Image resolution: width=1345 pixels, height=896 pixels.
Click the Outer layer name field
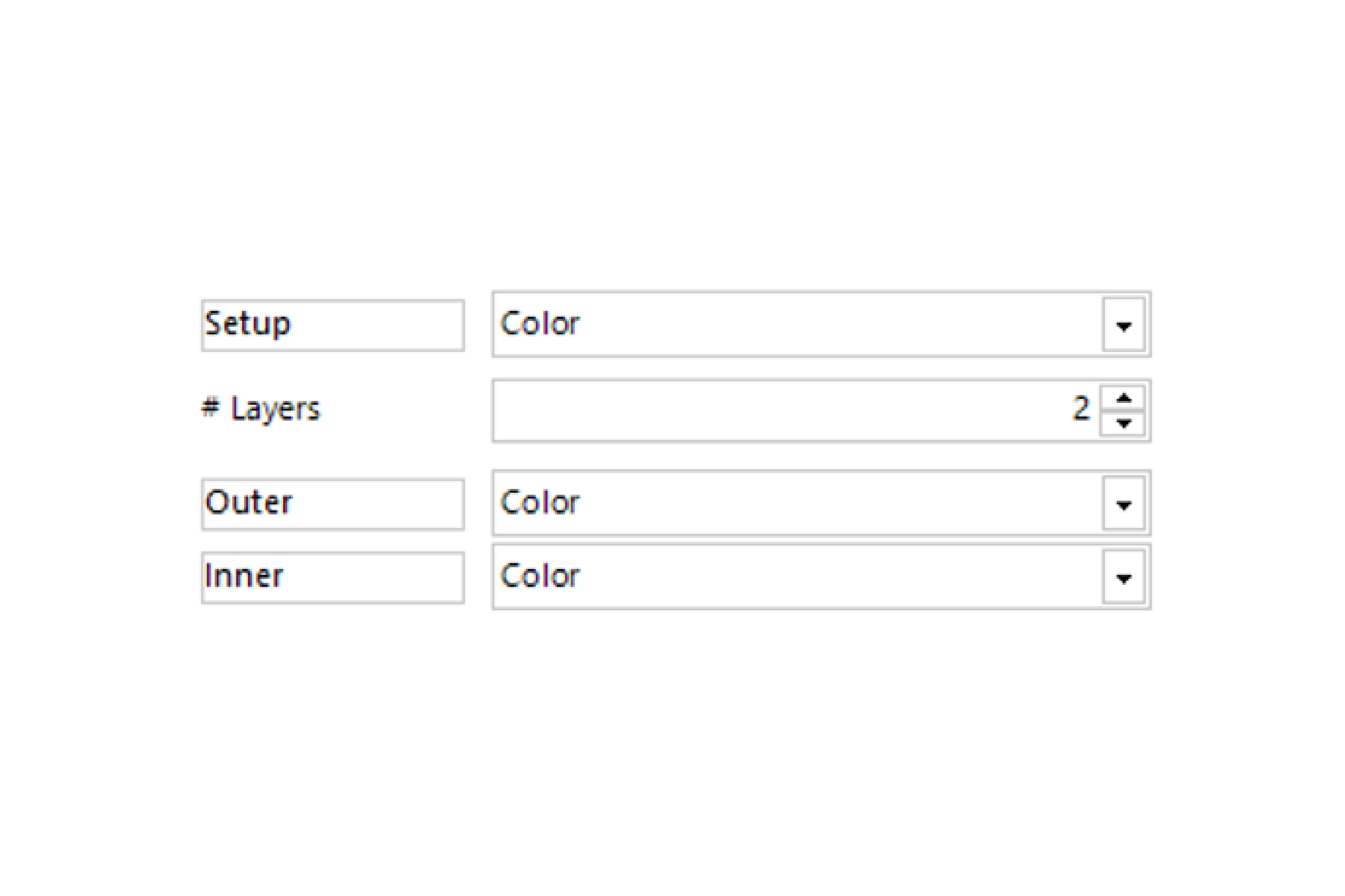[333, 504]
